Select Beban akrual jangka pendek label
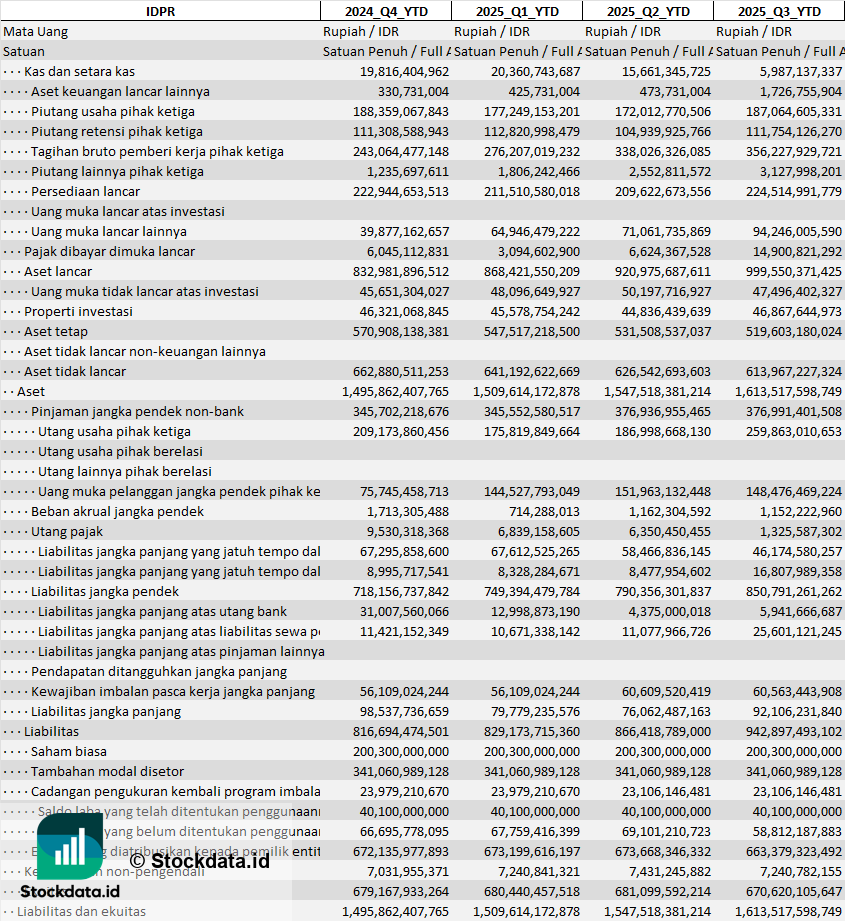The width and height of the screenshot is (845, 921). (117, 510)
